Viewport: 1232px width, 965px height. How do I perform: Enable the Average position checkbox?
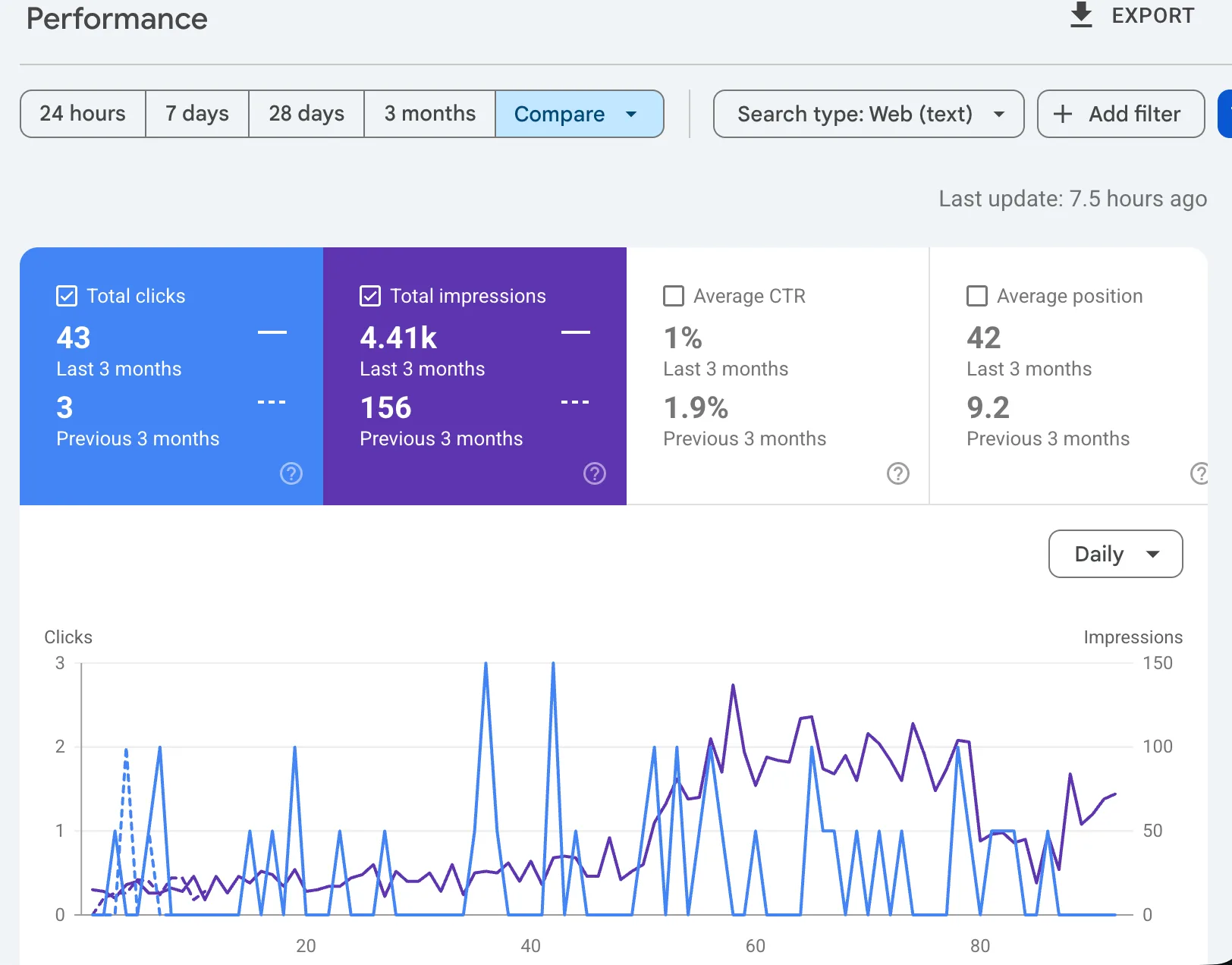tap(977, 296)
